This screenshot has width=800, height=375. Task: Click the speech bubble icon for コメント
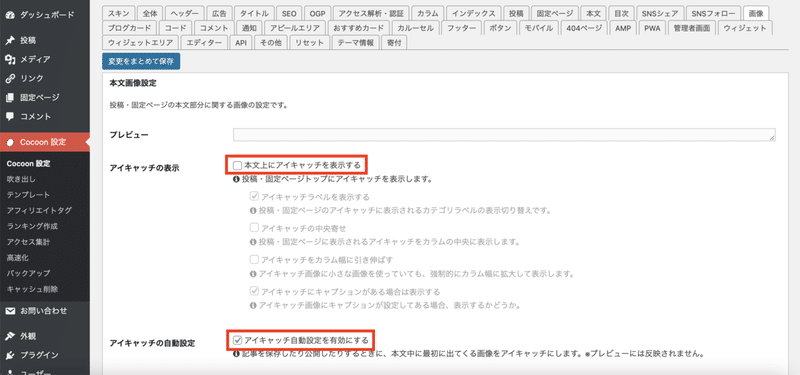click(x=10, y=116)
